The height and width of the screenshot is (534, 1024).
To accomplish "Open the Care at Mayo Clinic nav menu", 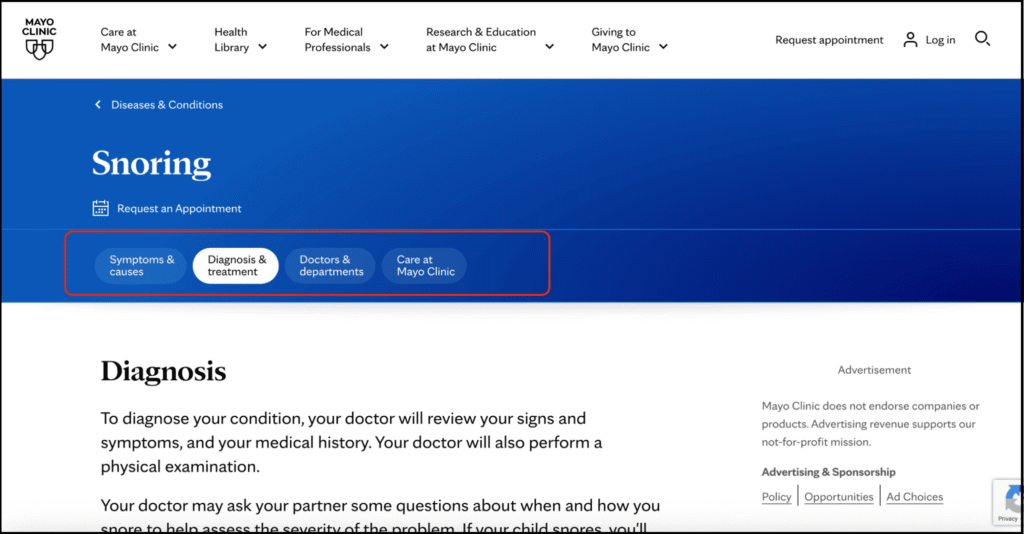I will point(138,40).
